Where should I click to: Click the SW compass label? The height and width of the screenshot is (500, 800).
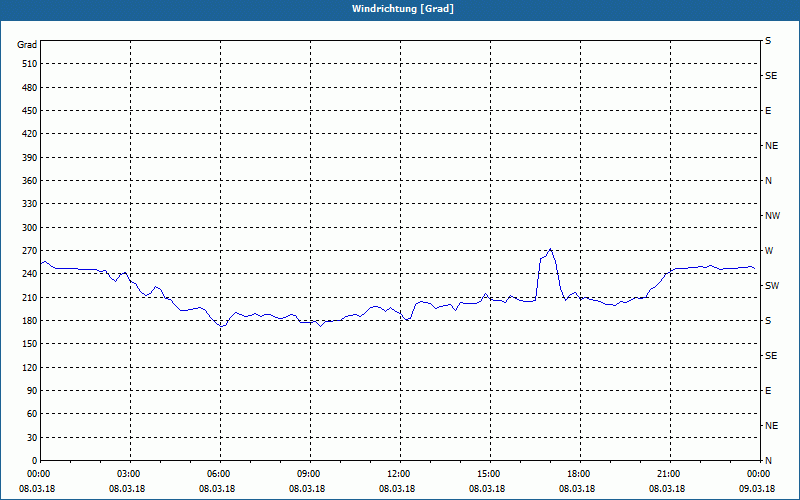coord(772,286)
